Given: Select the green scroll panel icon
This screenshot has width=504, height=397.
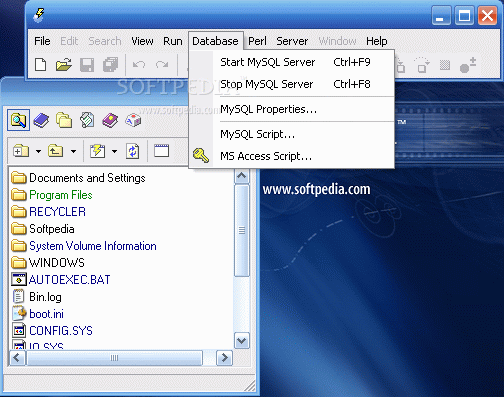Looking at the screenshot, I should 87,120.
